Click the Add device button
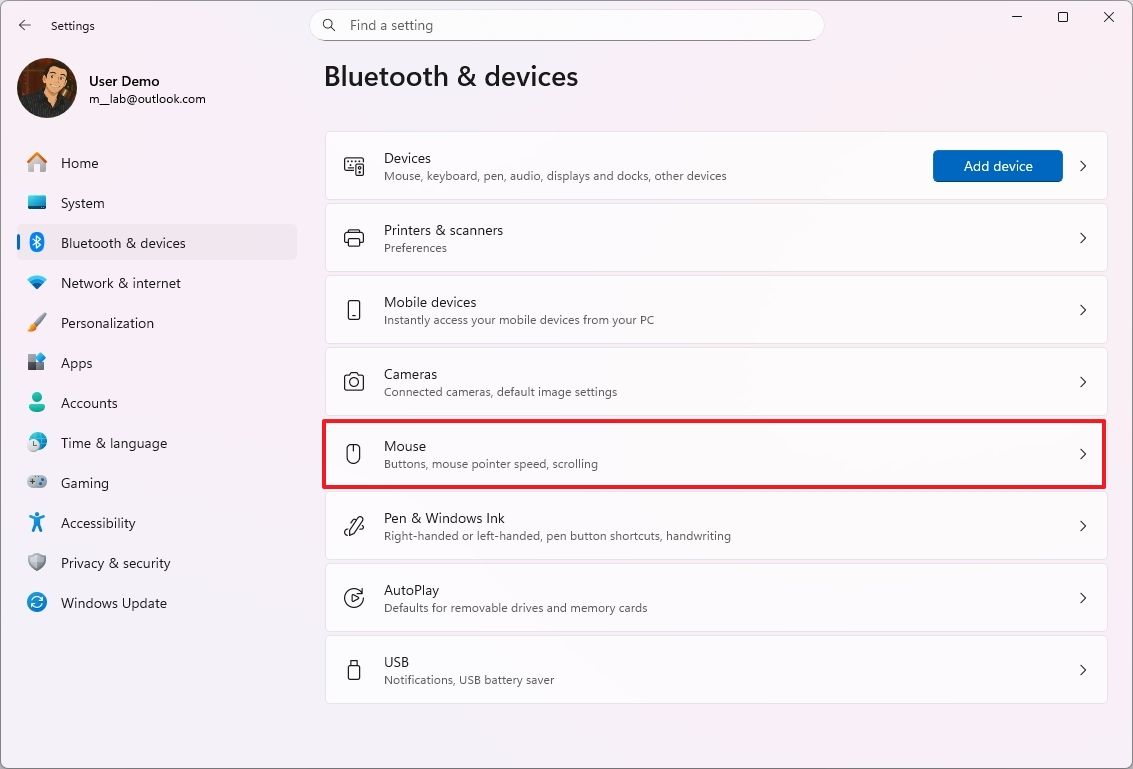Screen dimensions: 1133x769 click(997, 166)
